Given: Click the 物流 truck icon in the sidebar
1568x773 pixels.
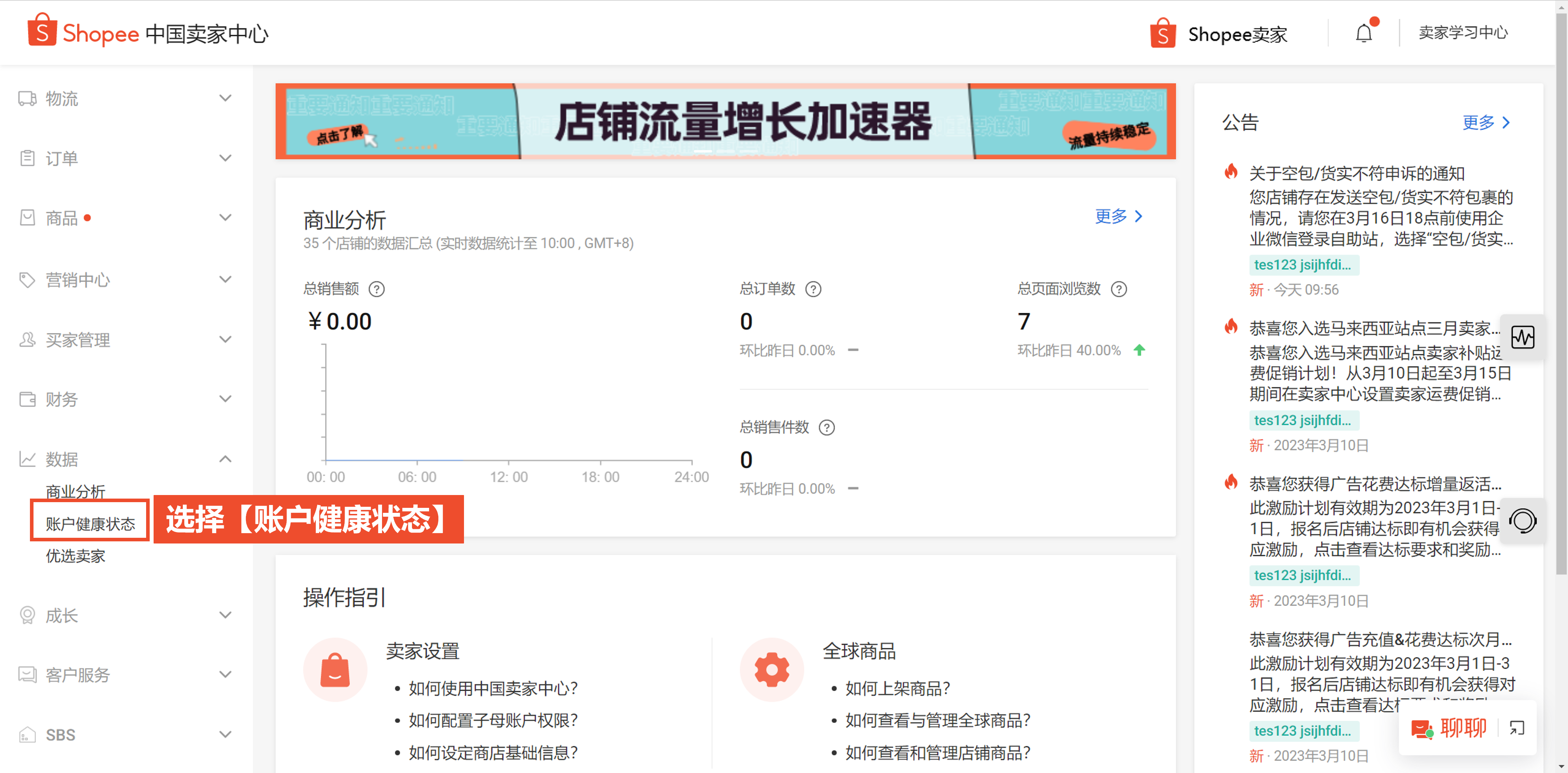Looking at the screenshot, I should (27, 99).
